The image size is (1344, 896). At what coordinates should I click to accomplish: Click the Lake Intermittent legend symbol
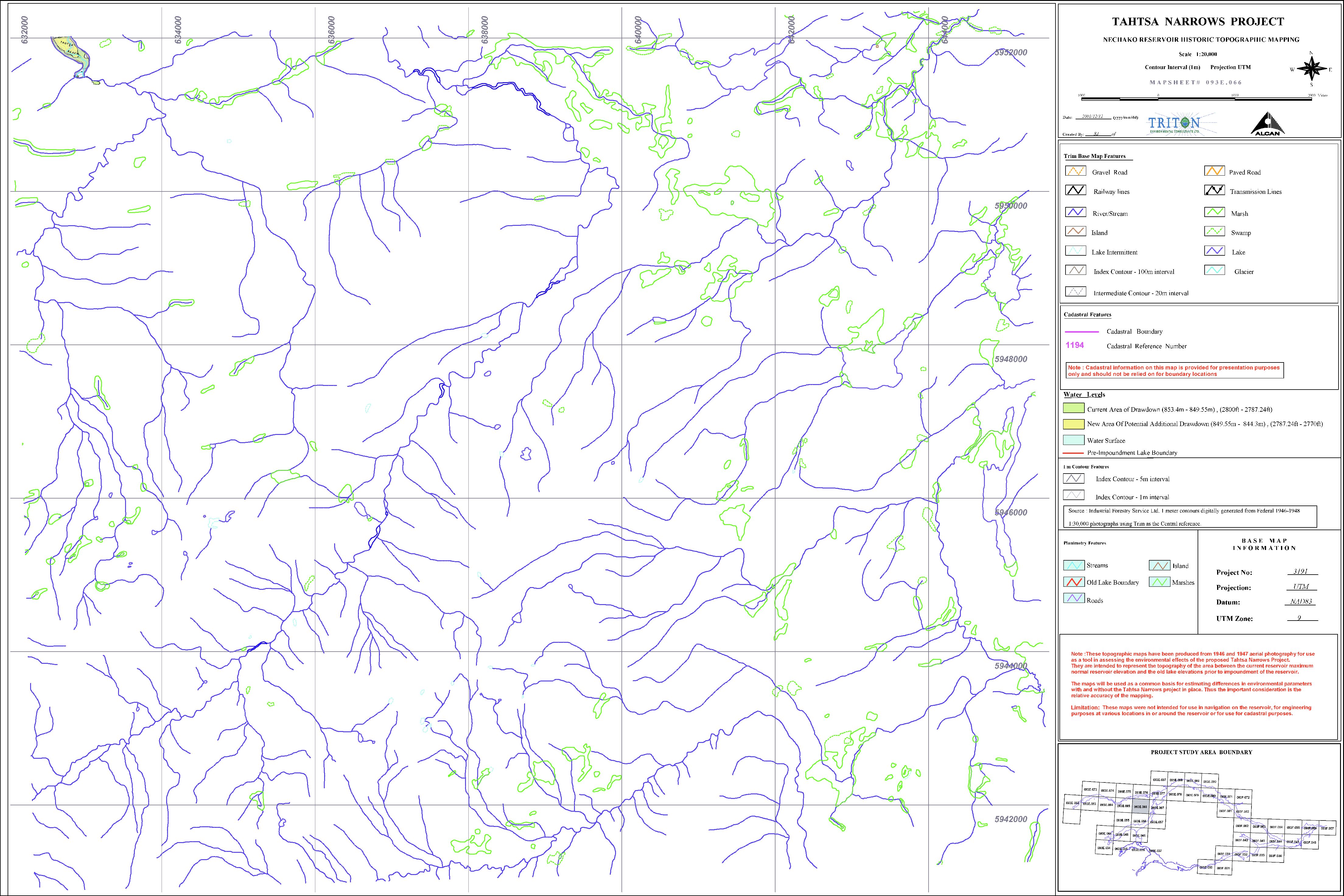(1076, 251)
